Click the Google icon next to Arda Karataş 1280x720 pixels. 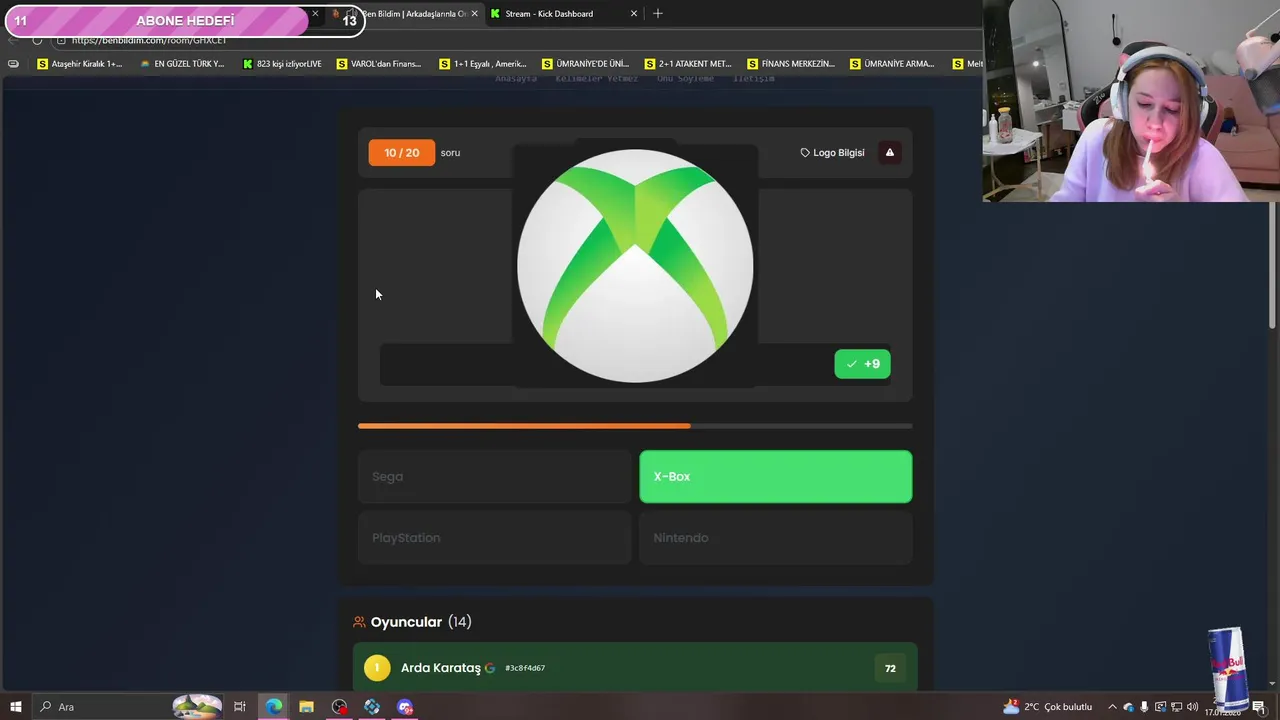click(490, 668)
